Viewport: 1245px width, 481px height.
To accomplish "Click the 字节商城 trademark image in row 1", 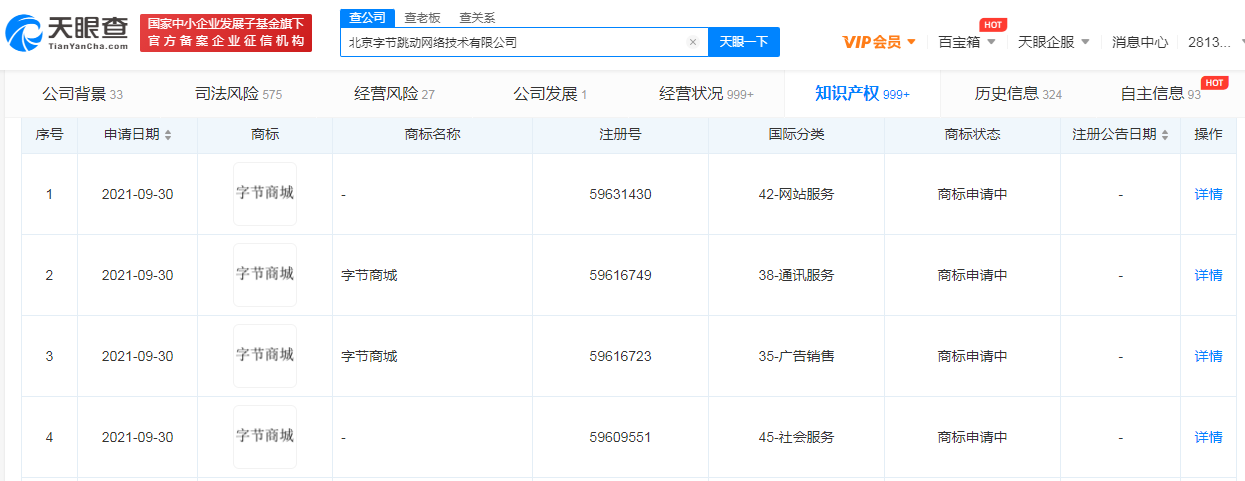I will tap(265, 194).
